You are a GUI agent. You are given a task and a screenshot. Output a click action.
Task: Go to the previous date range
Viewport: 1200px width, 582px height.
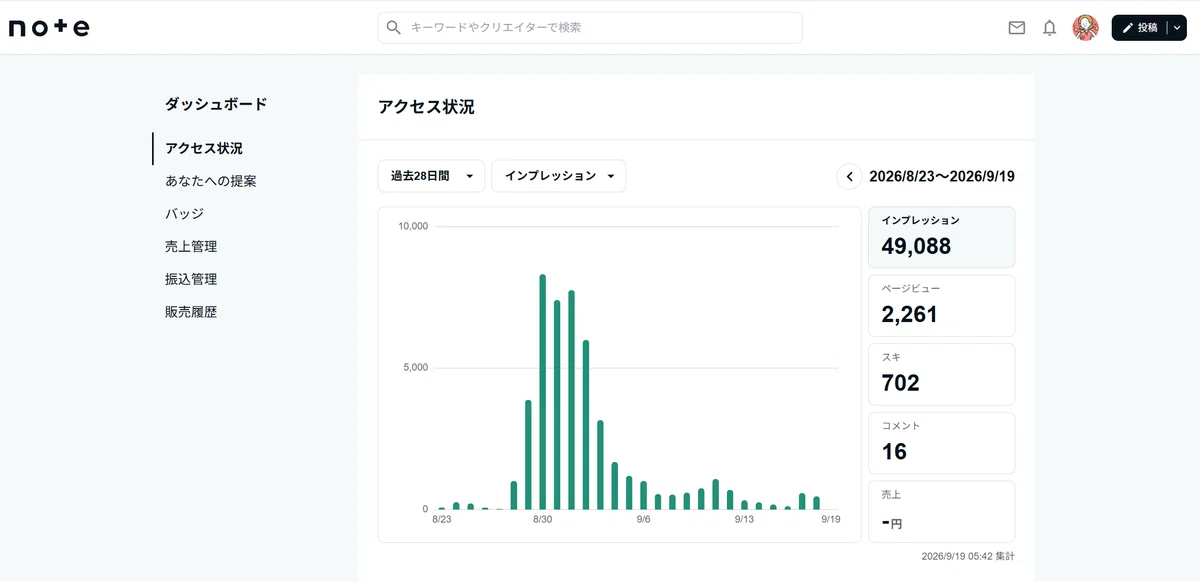click(849, 176)
